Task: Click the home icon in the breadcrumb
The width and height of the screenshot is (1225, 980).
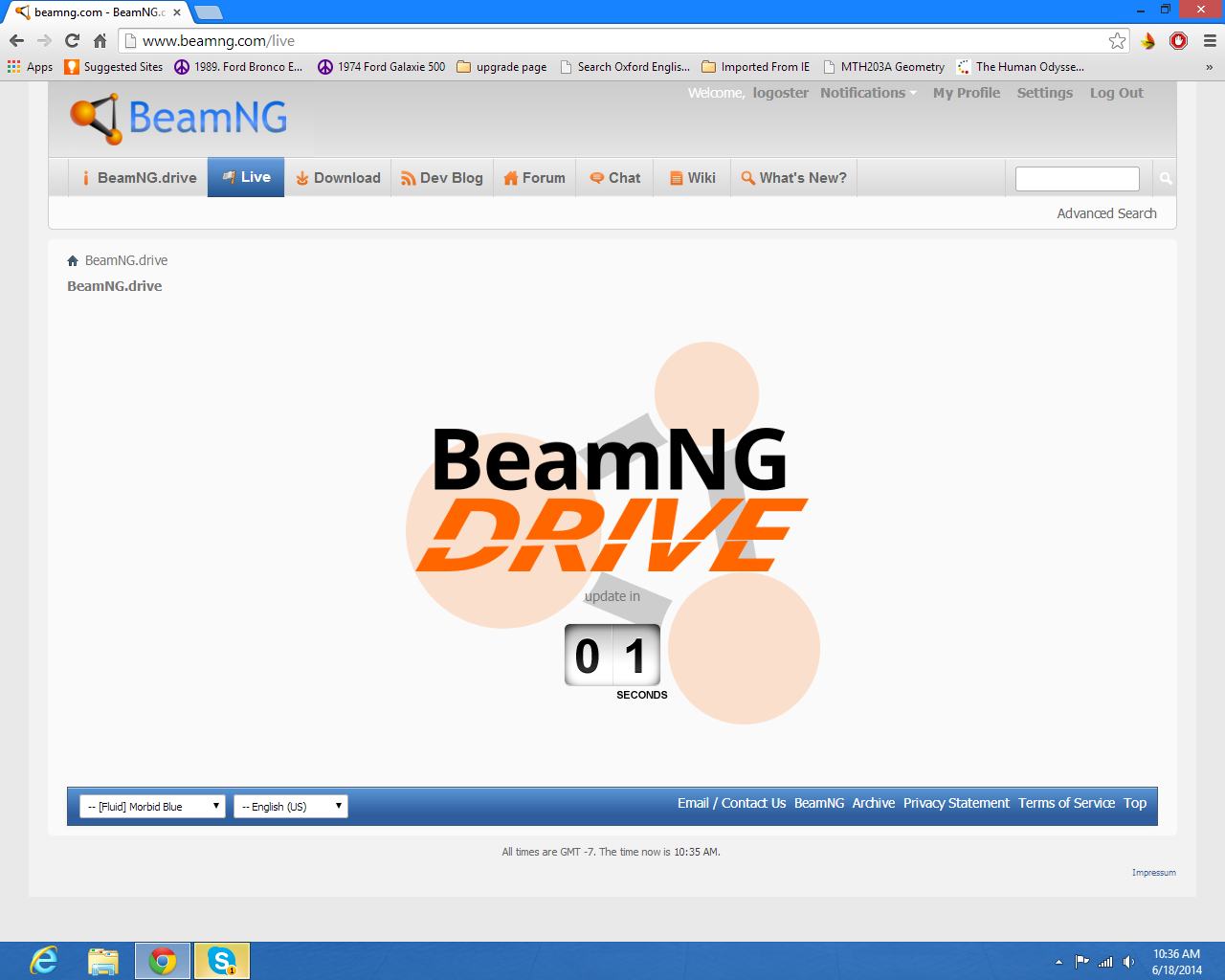Action: coord(73,260)
